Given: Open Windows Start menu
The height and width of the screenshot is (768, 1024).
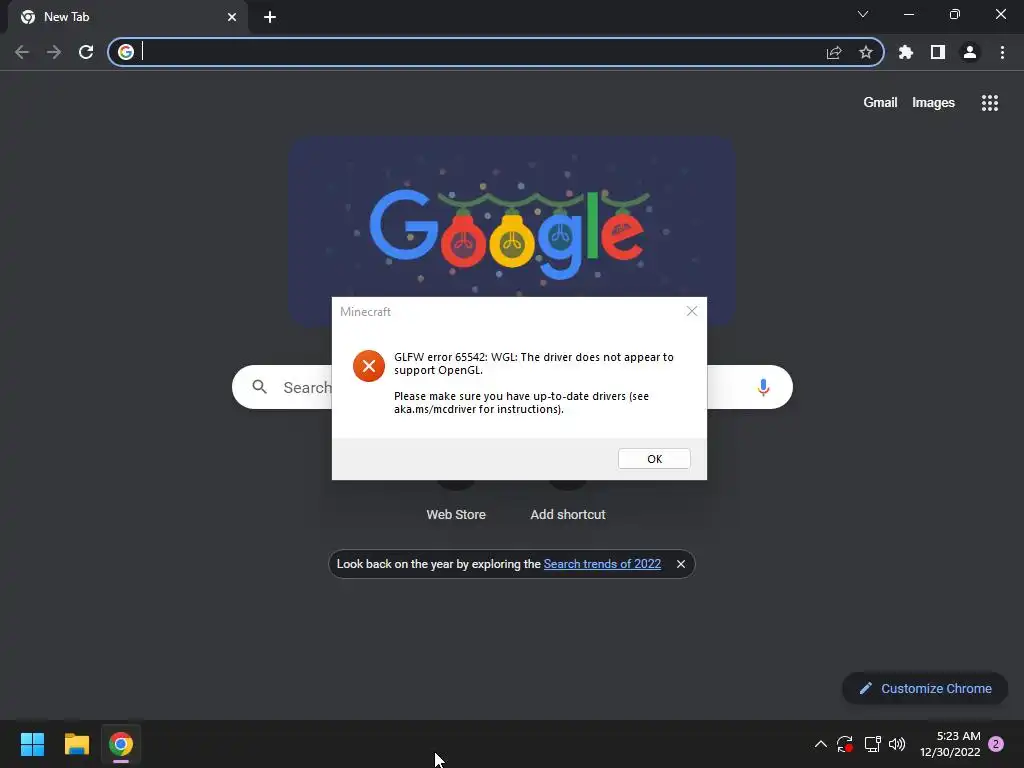Looking at the screenshot, I should (32, 744).
